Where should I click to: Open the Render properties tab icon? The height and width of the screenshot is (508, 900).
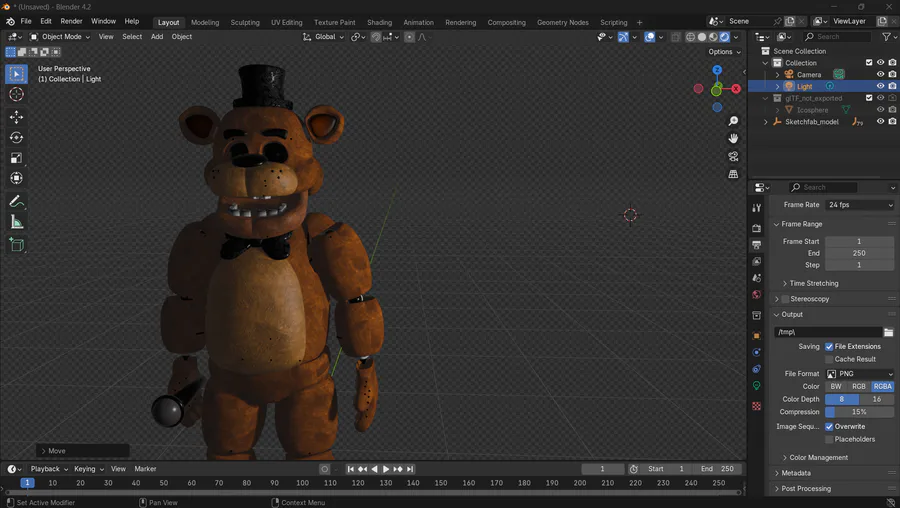coord(757,228)
